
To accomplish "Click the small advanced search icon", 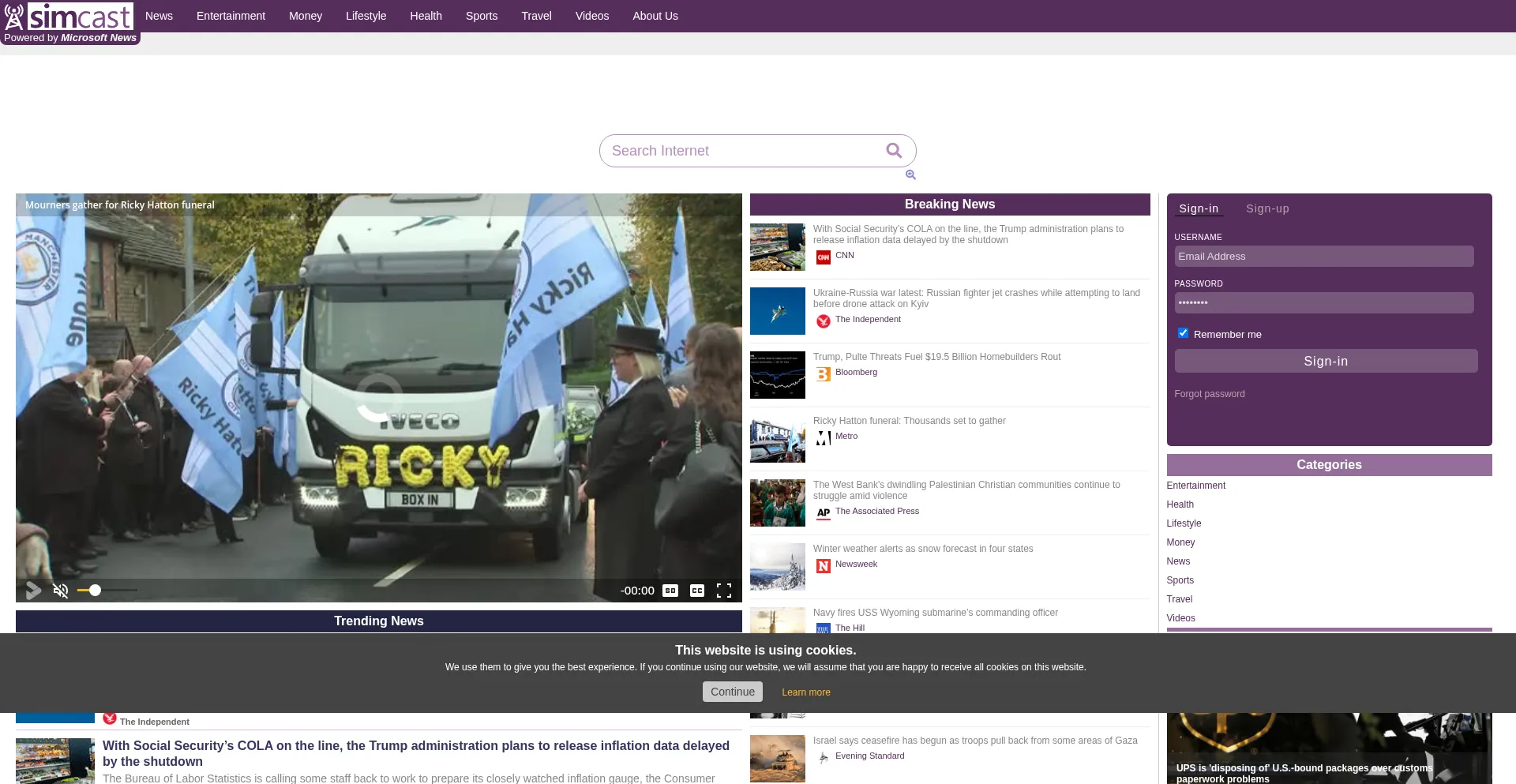I will coord(910,174).
